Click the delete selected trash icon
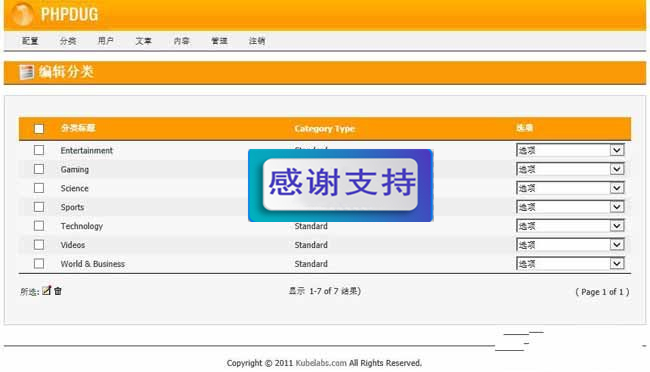This screenshot has height=372, width=650. click(x=58, y=291)
